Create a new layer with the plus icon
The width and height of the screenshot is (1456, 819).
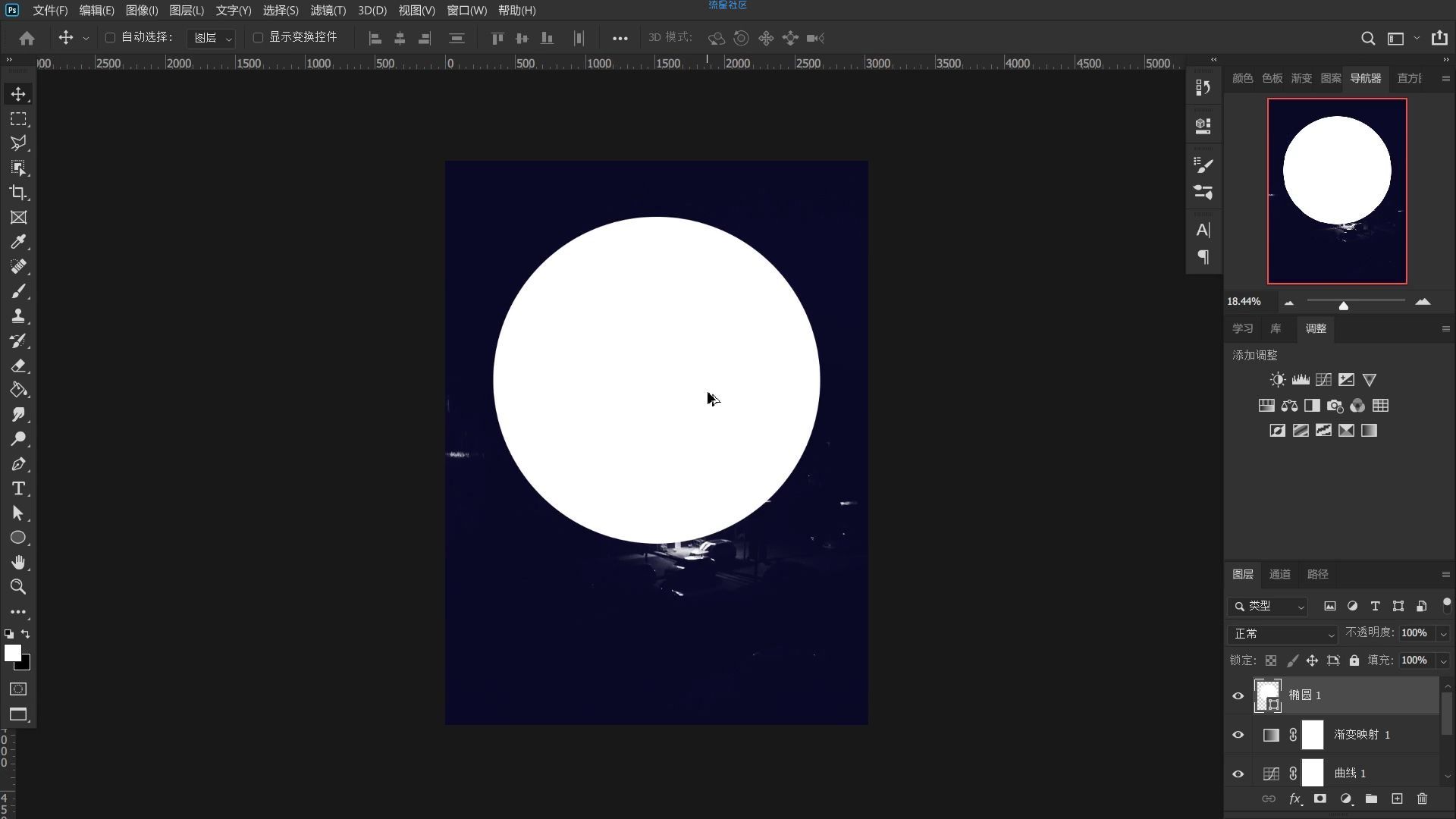click(1397, 799)
